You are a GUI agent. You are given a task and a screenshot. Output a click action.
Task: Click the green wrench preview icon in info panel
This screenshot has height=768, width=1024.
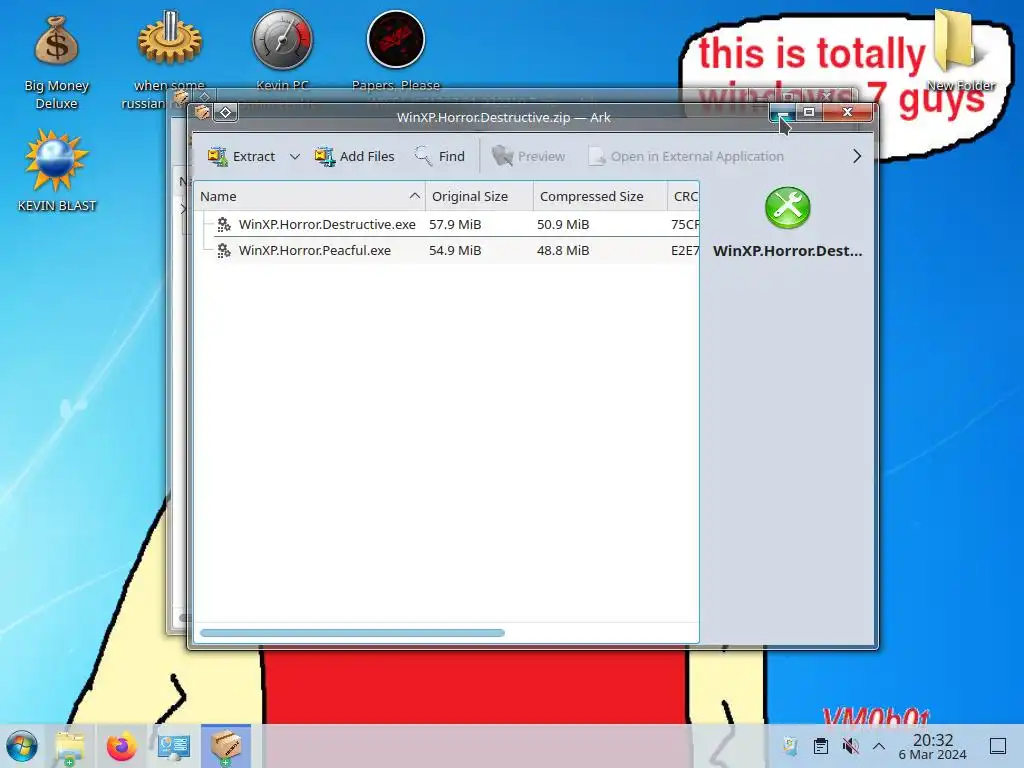pyautogui.click(x=788, y=208)
